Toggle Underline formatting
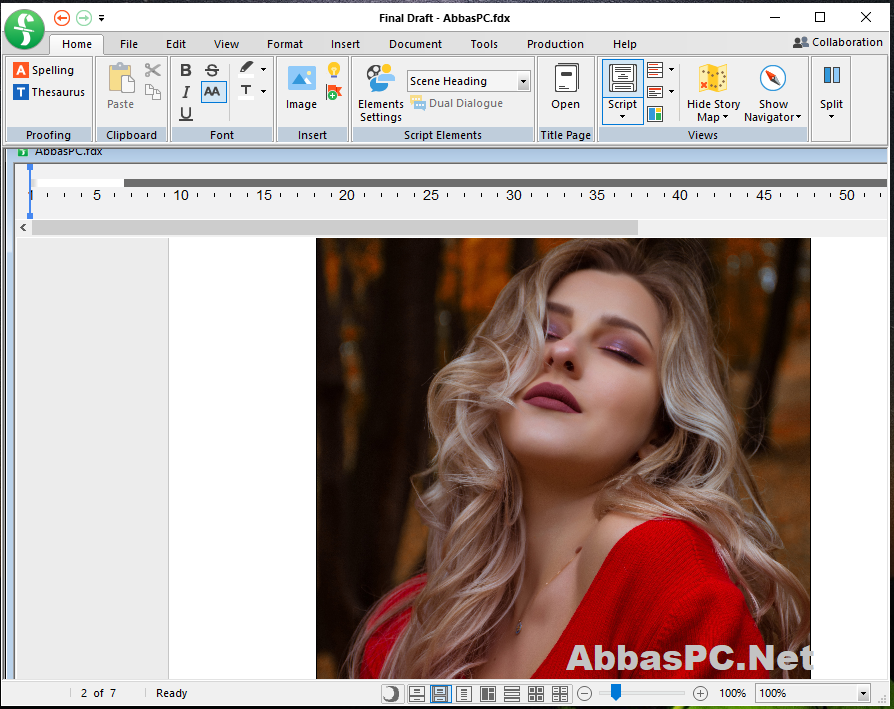 click(x=185, y=113)
